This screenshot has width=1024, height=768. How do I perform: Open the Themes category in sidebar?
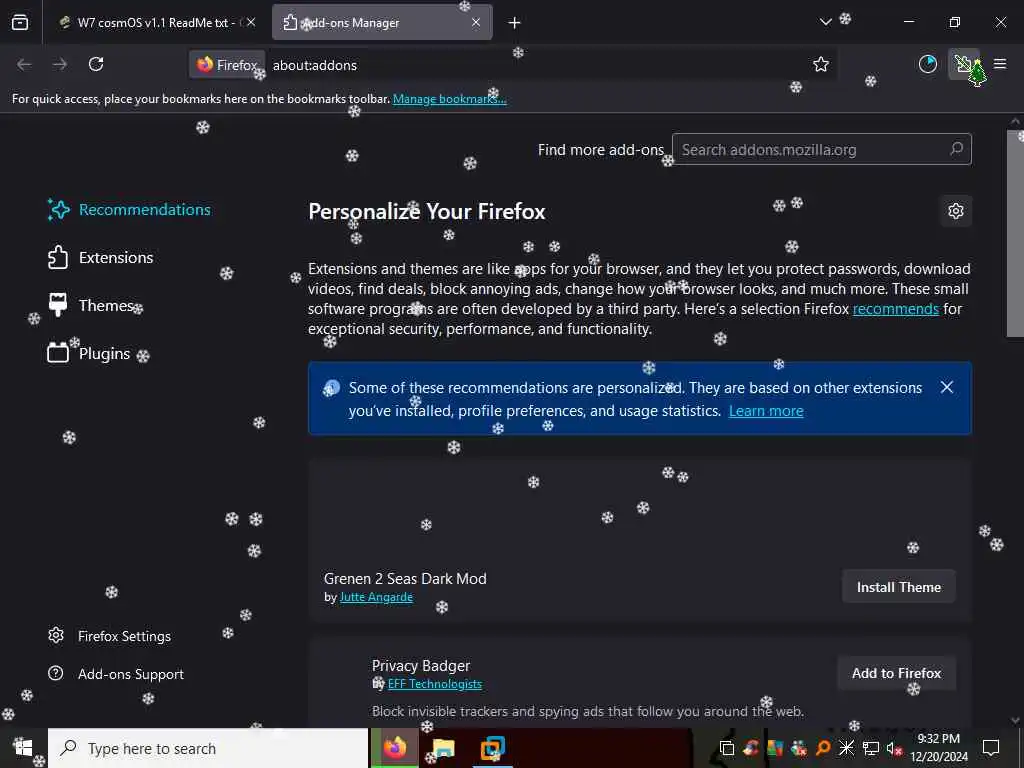click(91, 305)
